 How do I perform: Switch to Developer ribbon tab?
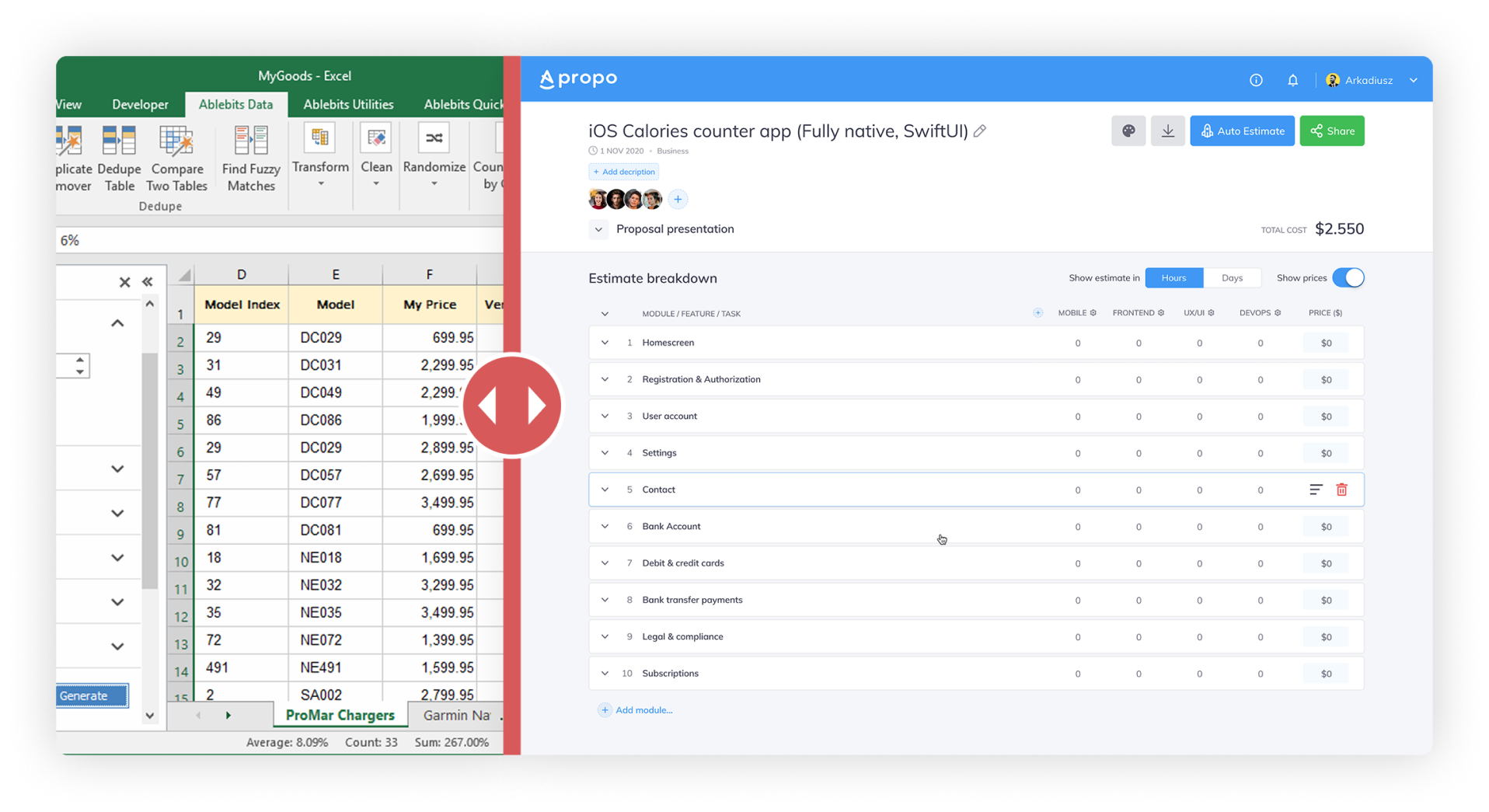click(x=140, y=104)
